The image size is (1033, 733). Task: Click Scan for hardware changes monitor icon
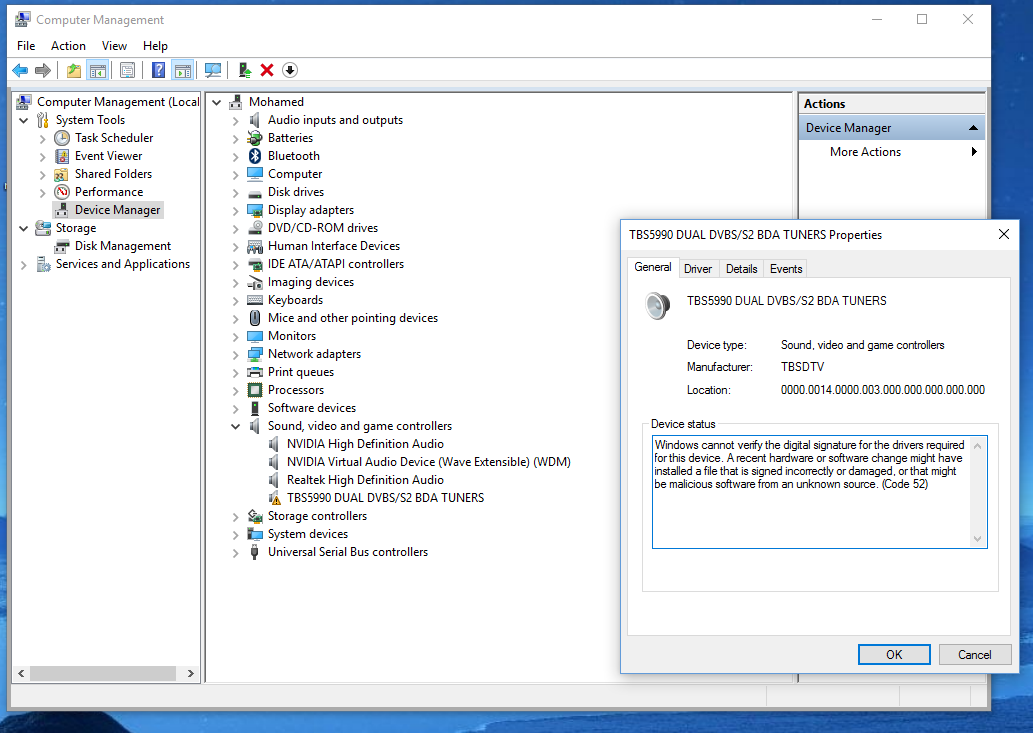(213, 70)
